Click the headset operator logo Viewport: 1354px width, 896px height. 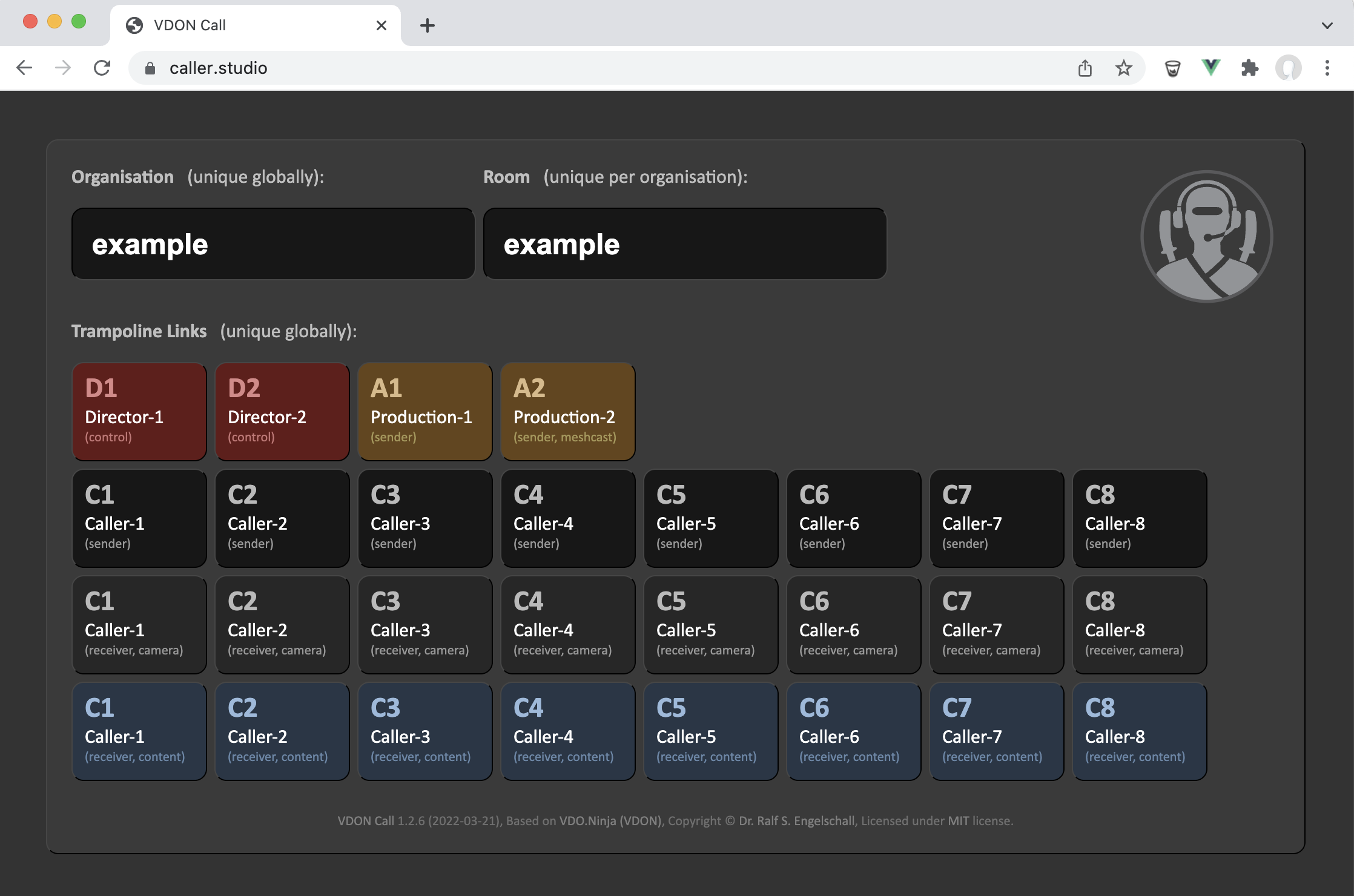(1206, 236)
